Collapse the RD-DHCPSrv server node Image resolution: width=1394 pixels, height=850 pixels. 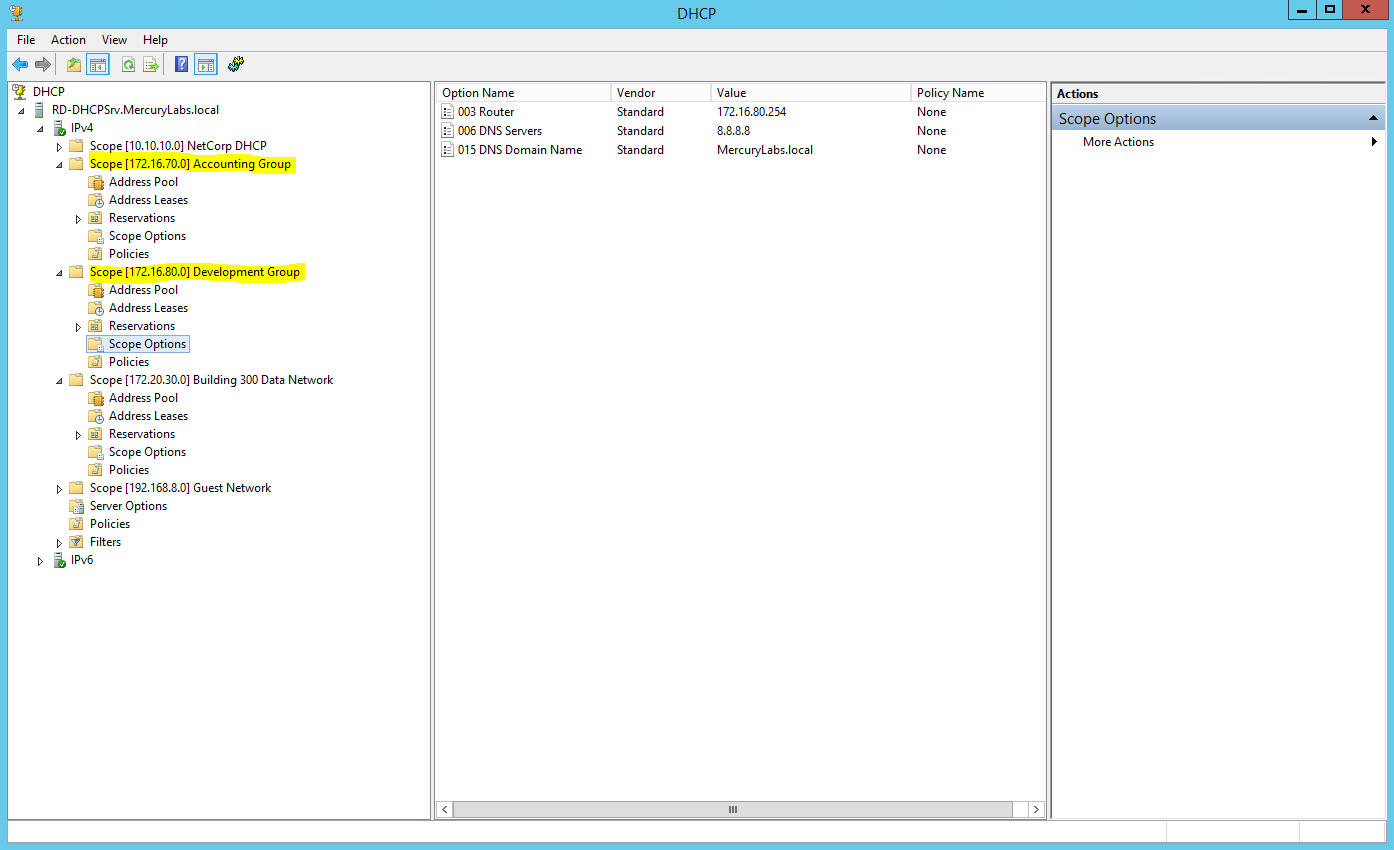pyautogui.click(x=22, y=111)
